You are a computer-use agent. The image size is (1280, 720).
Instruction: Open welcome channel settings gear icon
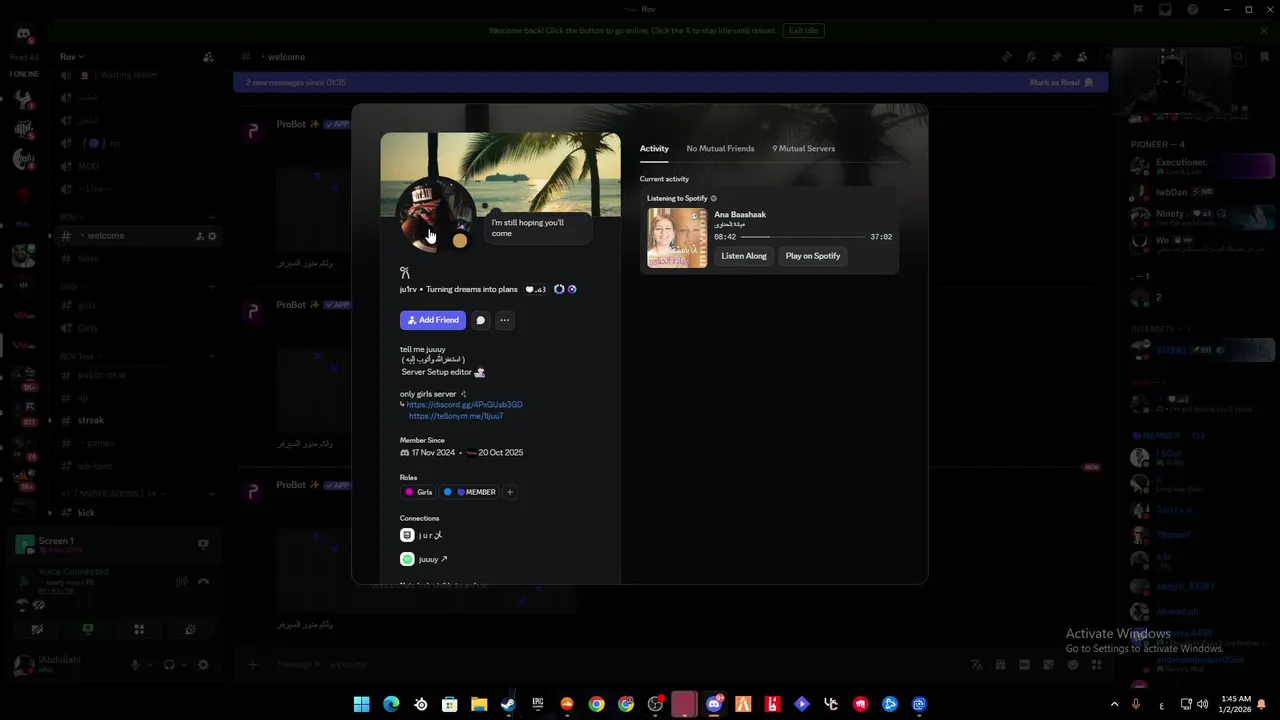pyautogui.click(x=212, y=236)
